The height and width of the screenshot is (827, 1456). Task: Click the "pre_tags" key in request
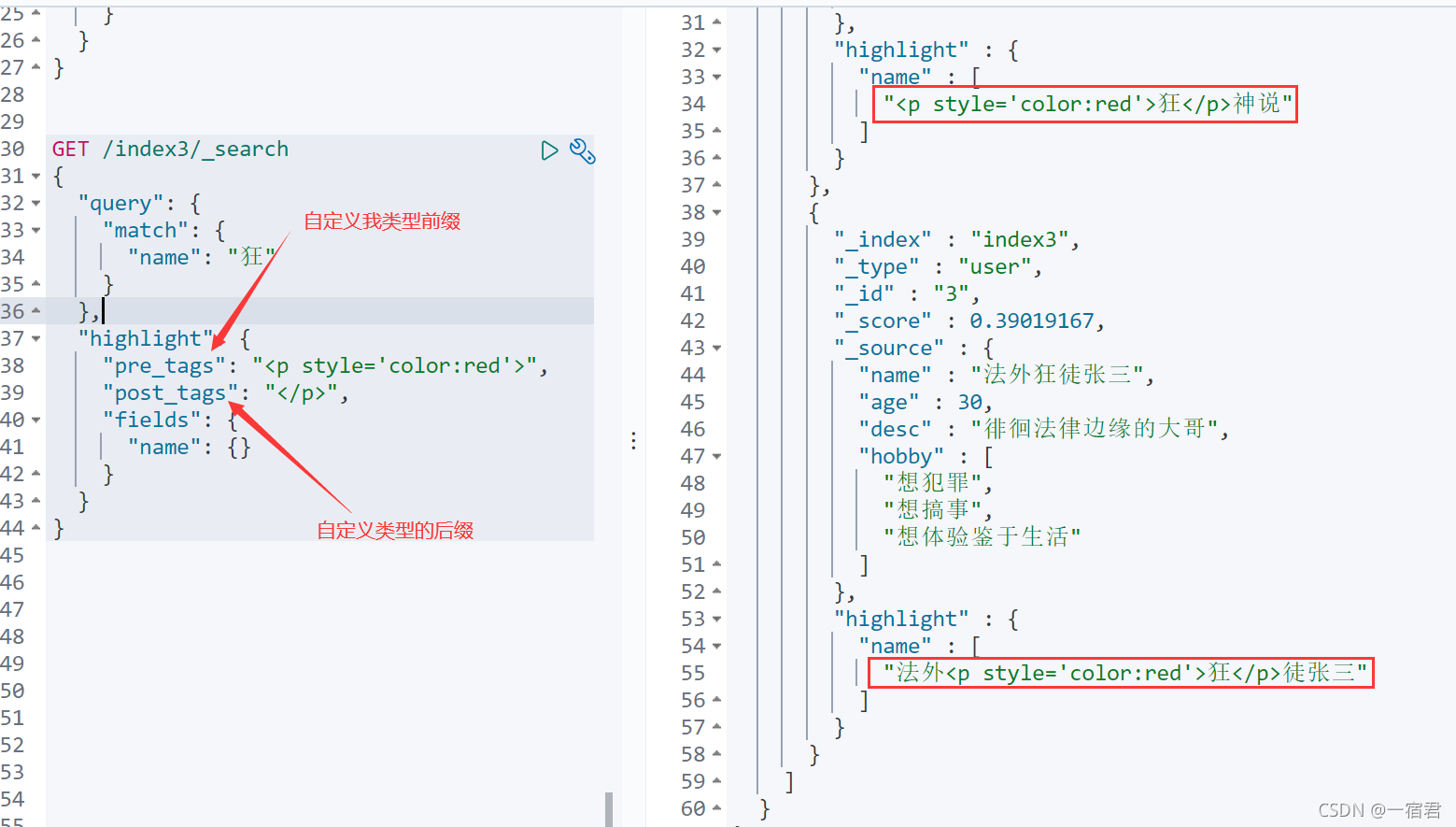164,366
